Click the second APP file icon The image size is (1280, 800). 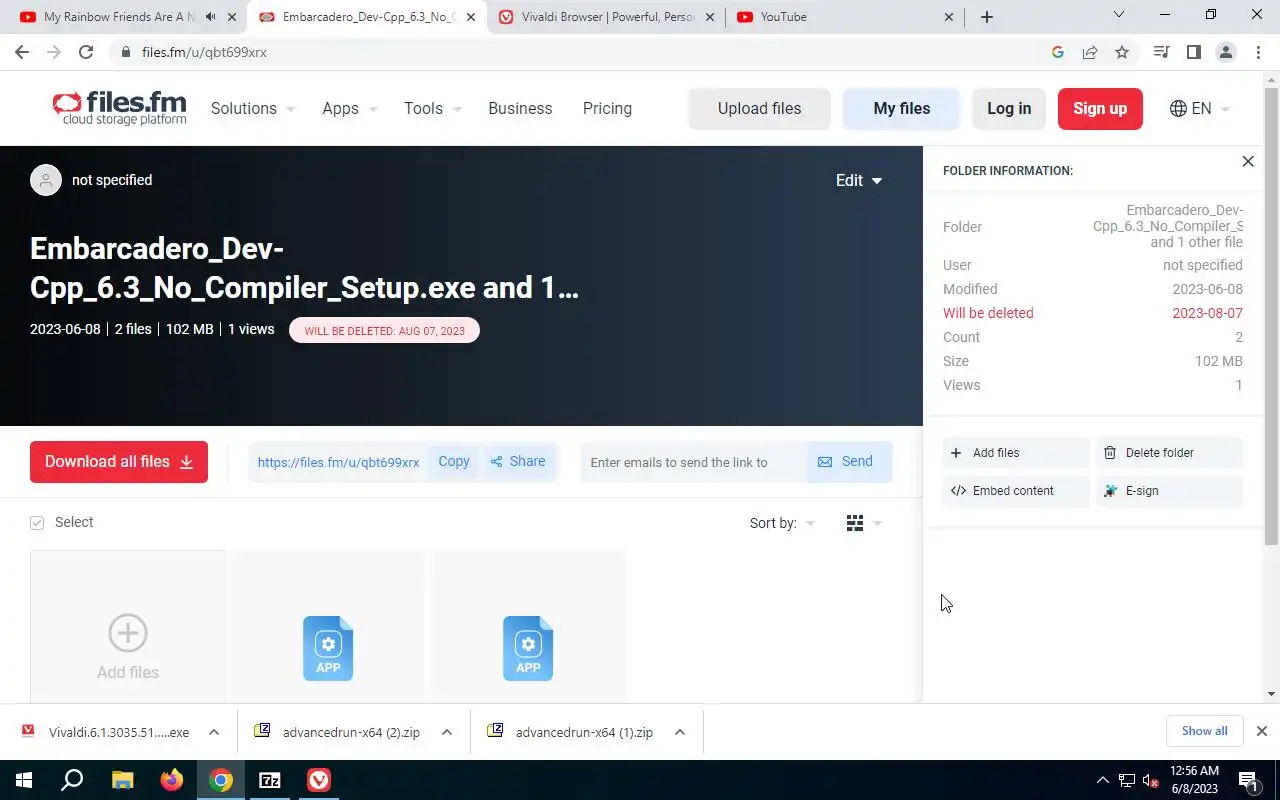(x=528, y=648)
